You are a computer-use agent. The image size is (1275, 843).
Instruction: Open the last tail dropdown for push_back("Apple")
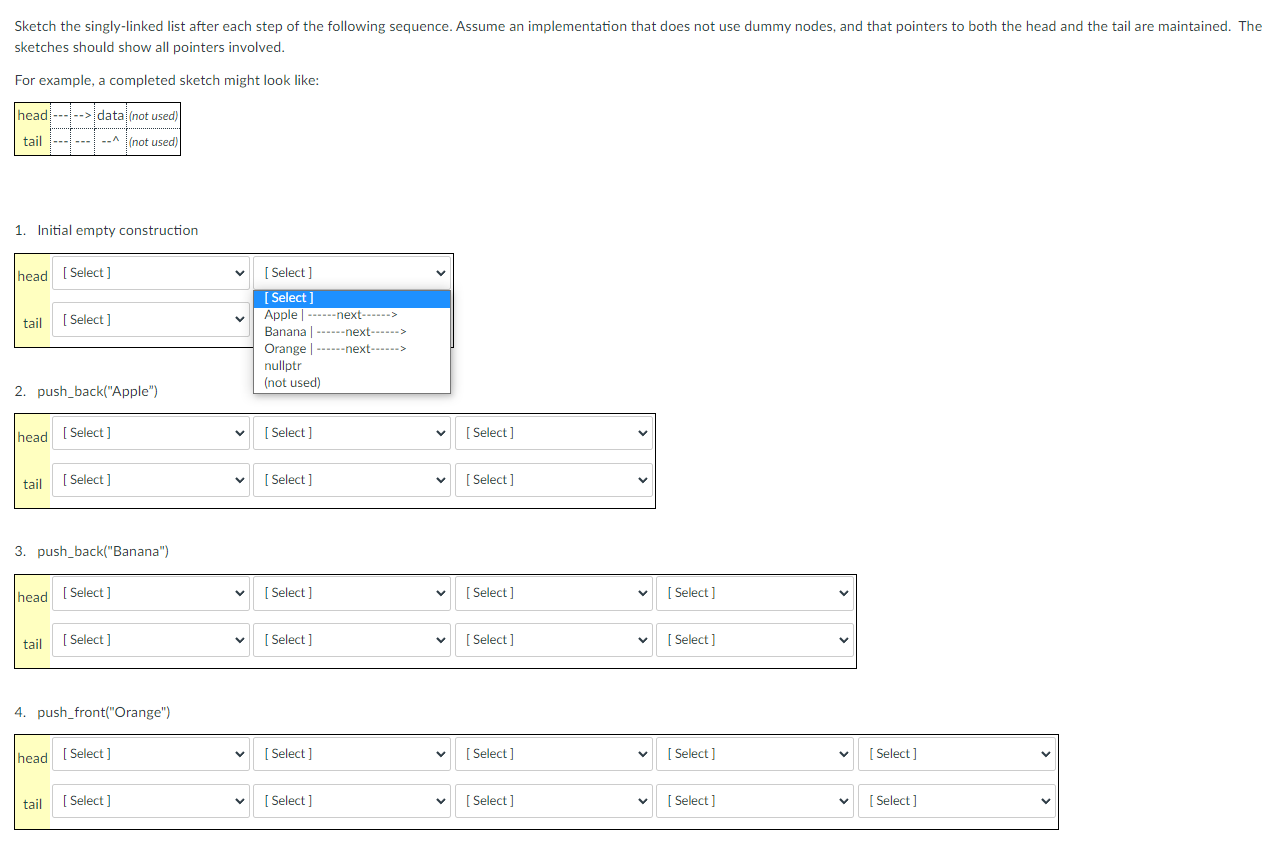pos(554,479)
